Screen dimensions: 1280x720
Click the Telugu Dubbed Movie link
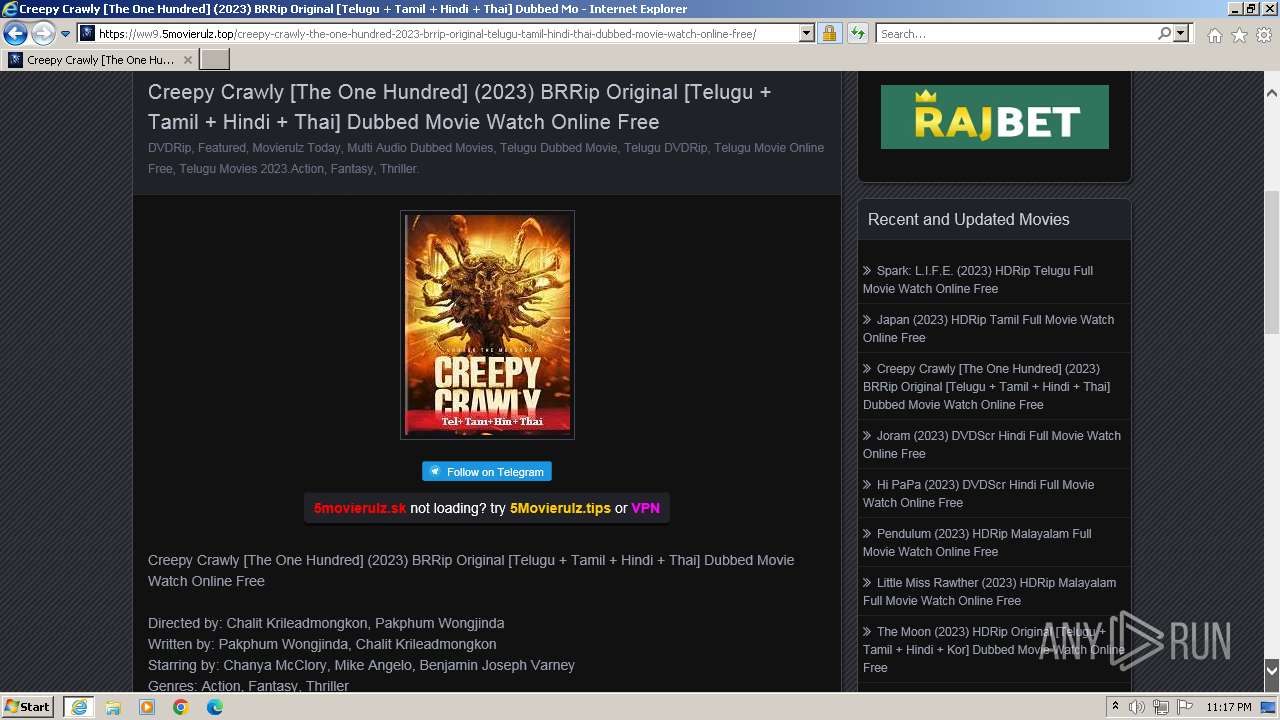click(558, 148)
